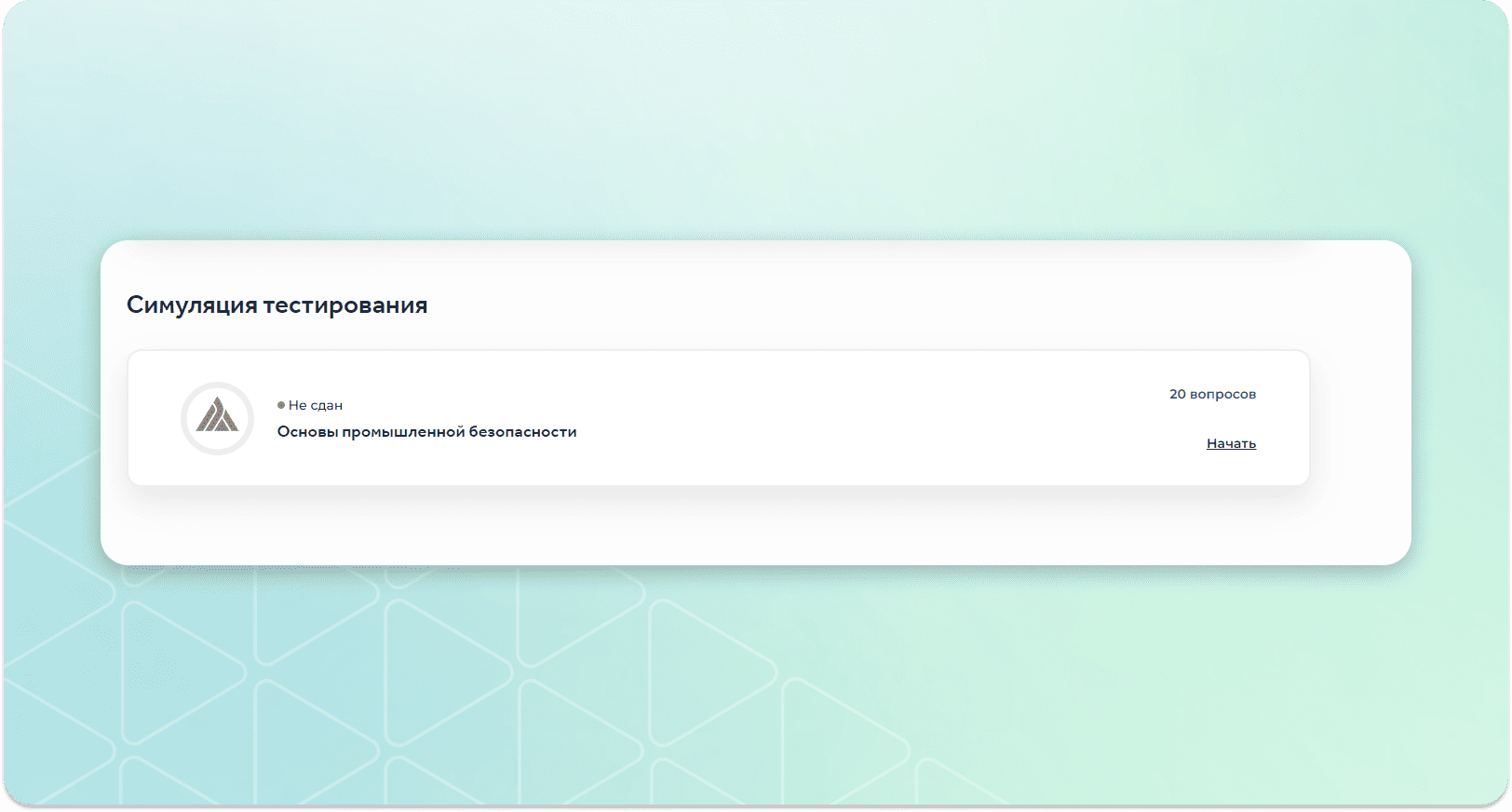Click the triangular company logo icon

[217, 415]
